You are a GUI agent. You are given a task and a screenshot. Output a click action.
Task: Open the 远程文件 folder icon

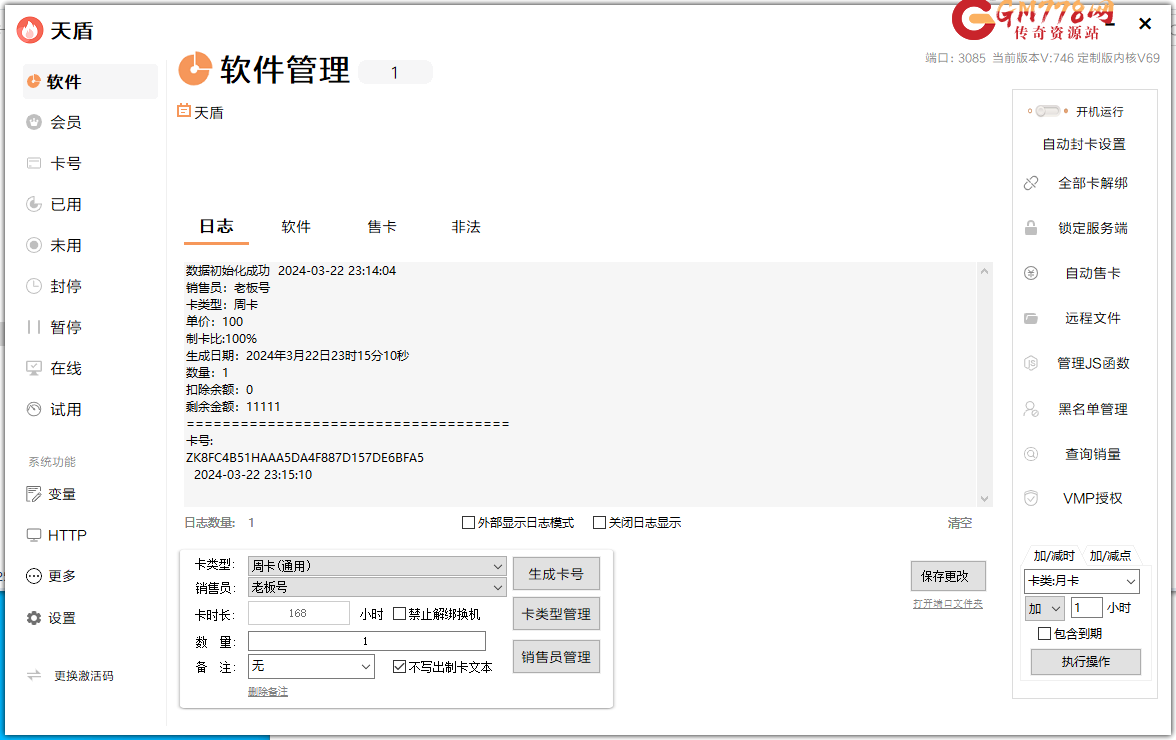(x=1031, y=318)
